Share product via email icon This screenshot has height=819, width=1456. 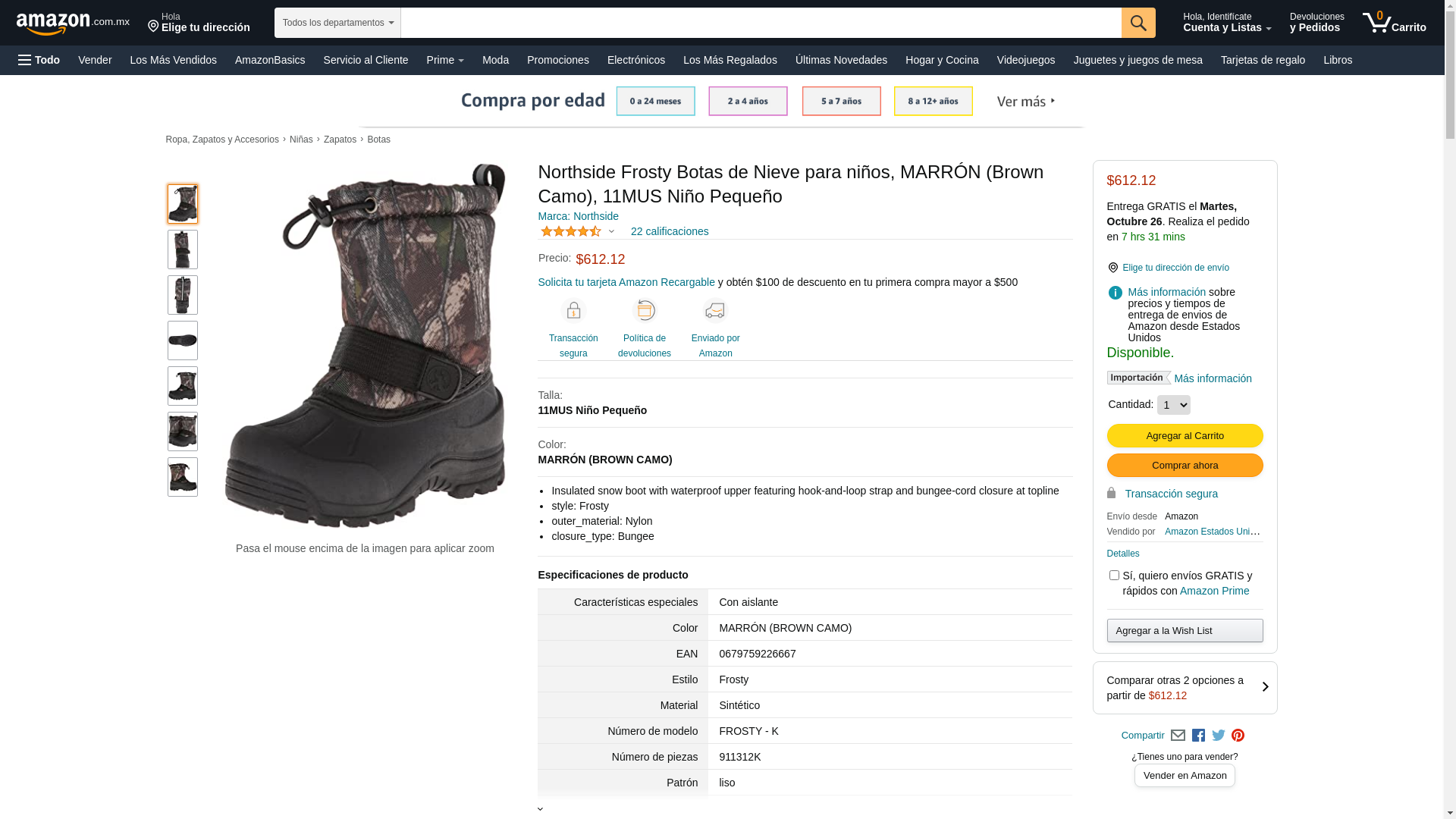(x=1178, y=735)
